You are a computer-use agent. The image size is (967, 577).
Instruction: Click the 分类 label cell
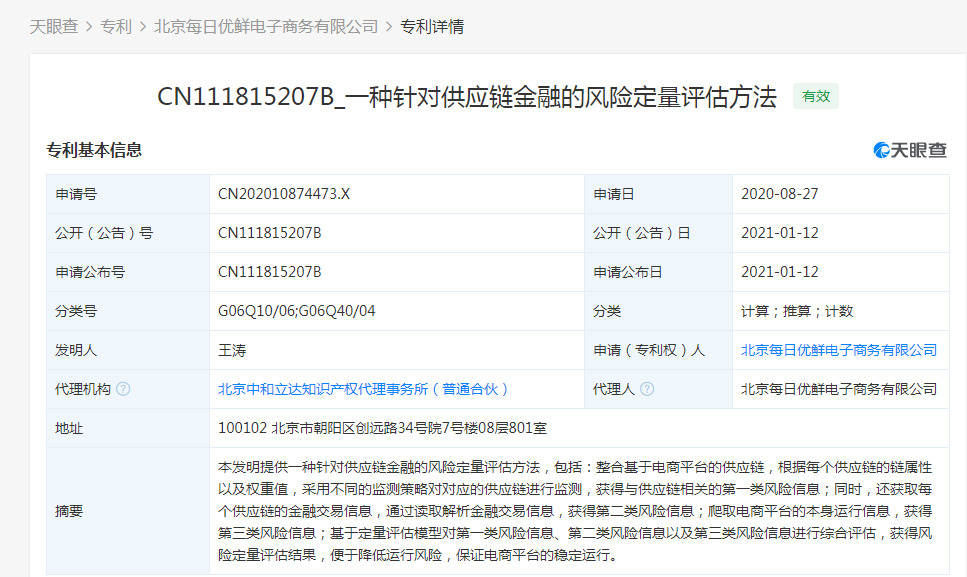tap(659, 311)
